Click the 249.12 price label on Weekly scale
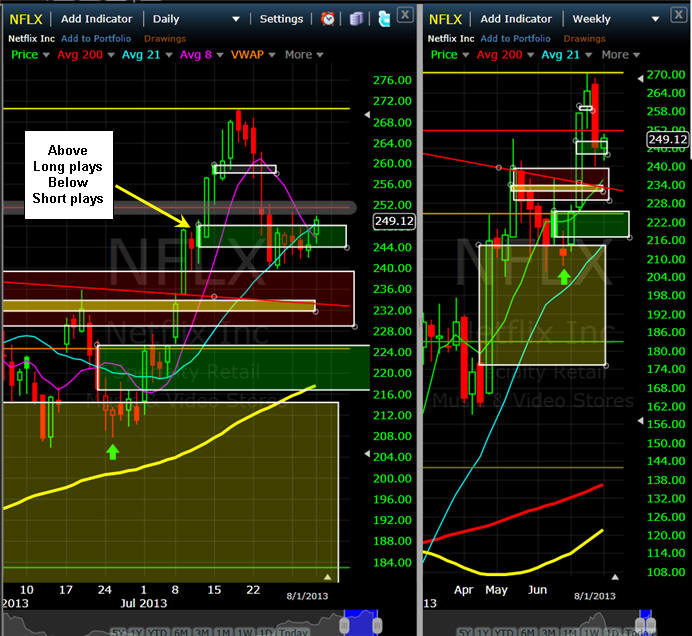 (x=668, y=139)
